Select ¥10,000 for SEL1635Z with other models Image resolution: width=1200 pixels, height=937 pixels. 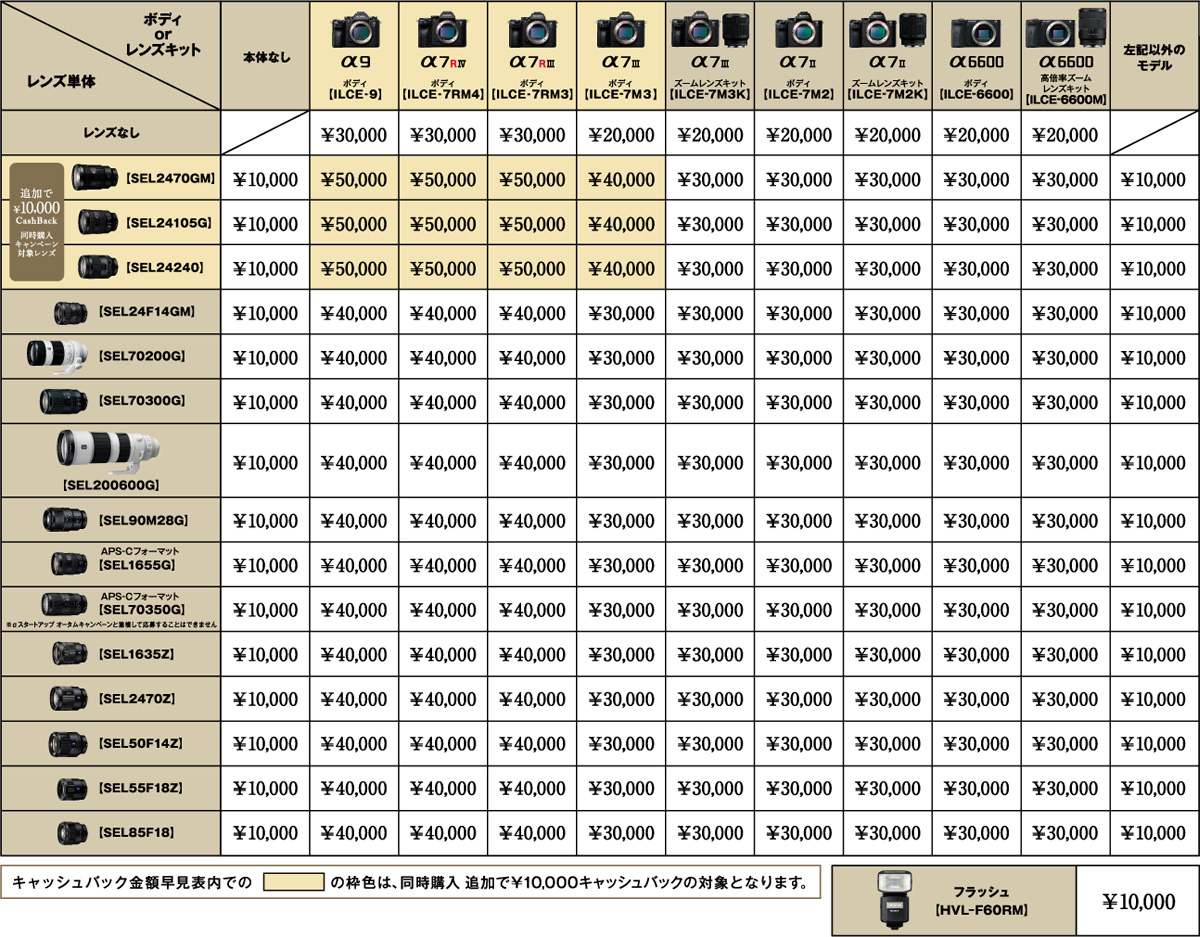coord(1154,655)
